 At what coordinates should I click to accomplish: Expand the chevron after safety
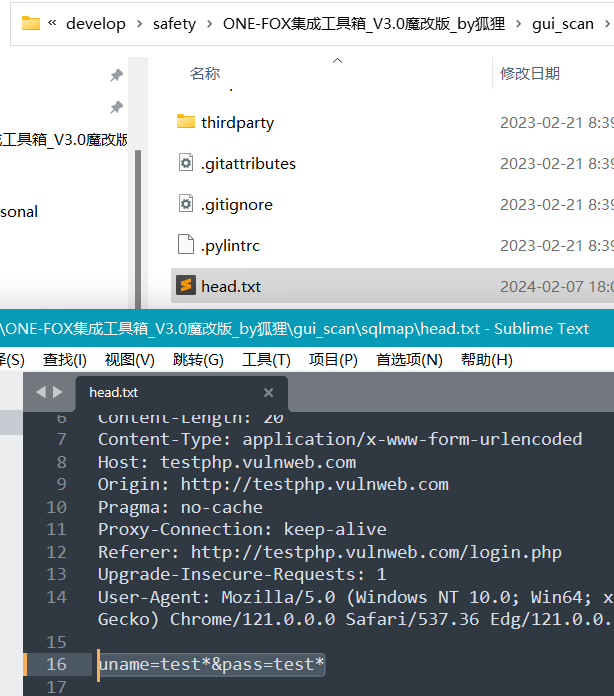209,24
